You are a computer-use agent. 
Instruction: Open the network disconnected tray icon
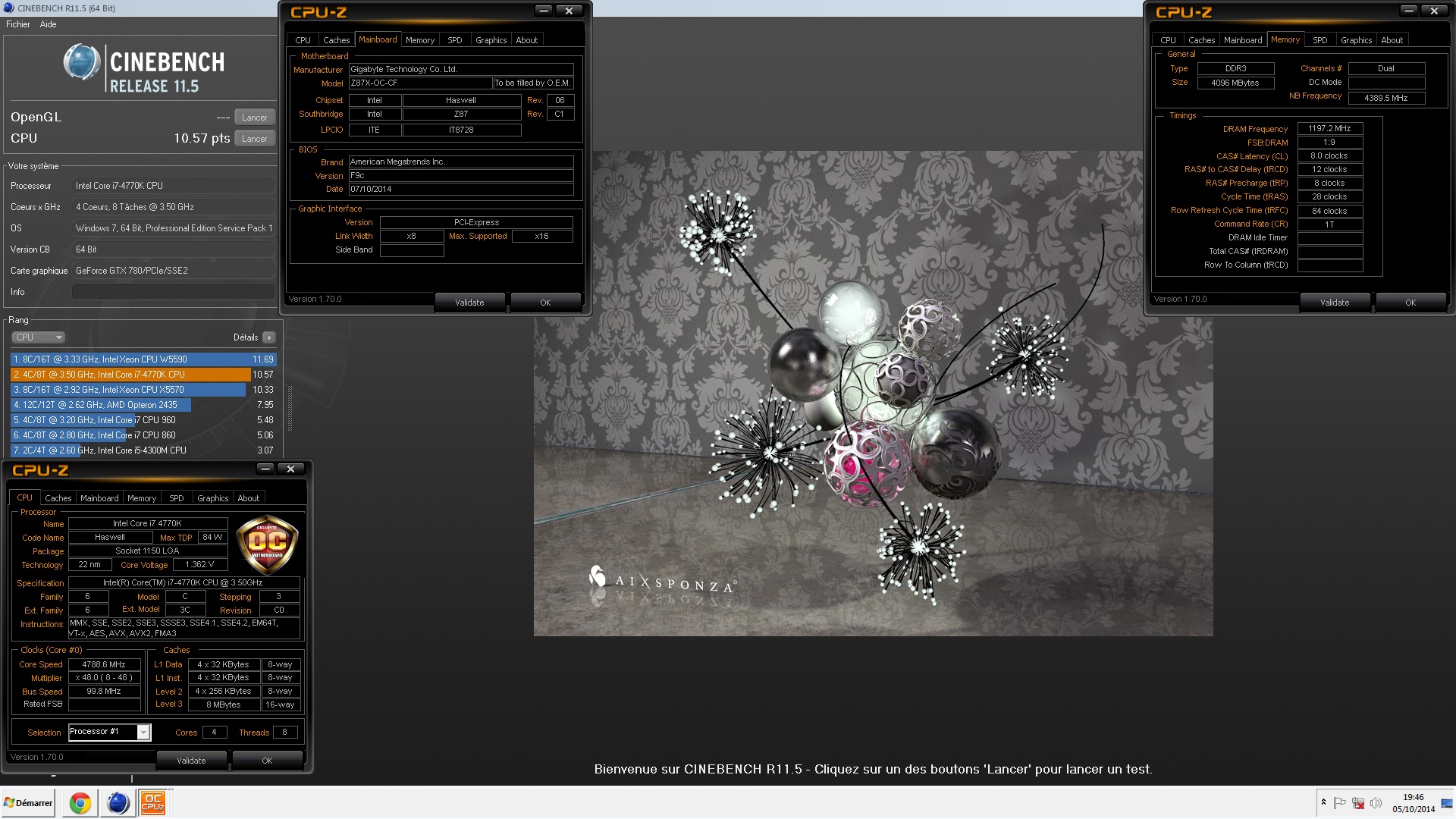click(1358, 802)
